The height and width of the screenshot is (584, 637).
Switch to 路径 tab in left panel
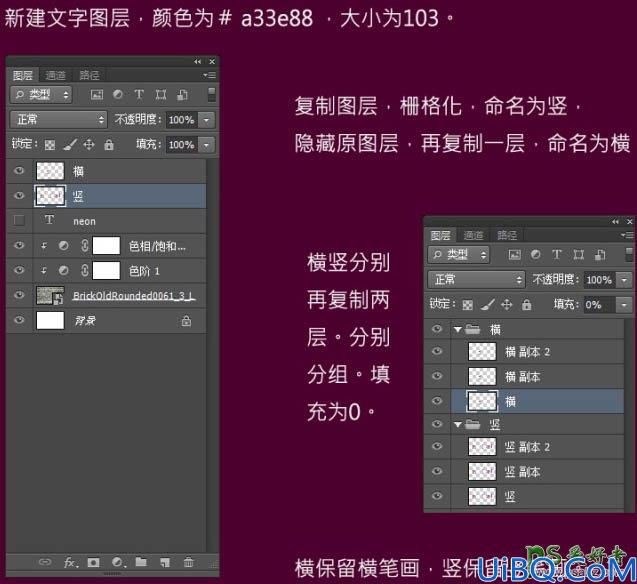89,75
